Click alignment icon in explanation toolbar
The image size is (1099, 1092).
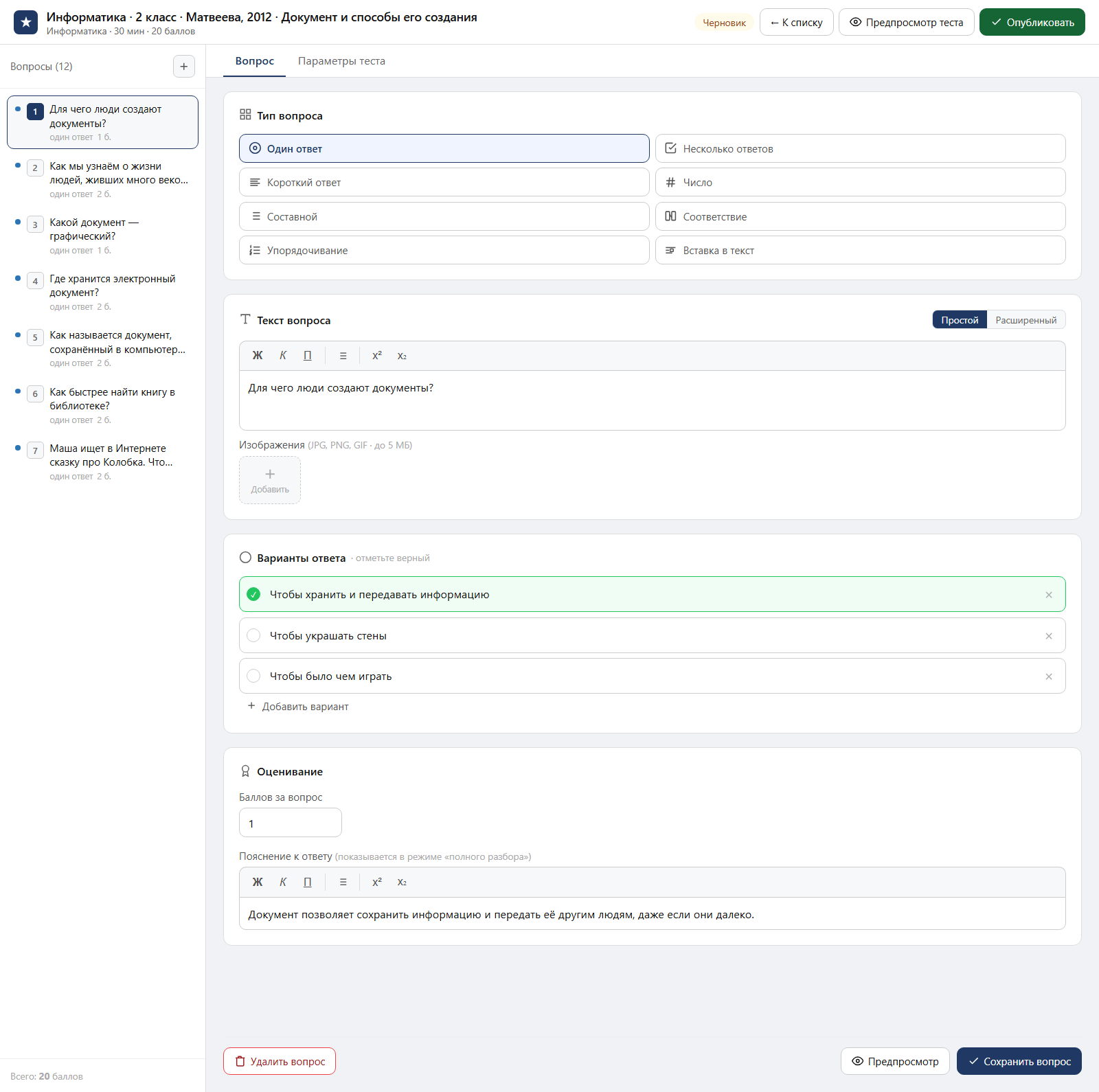(x=343, y=882)
